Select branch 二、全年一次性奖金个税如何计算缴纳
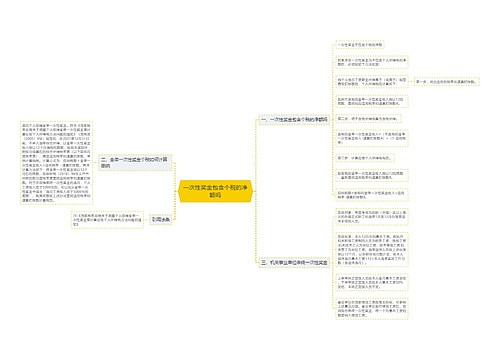The image size is (500, 360). point(135,163)
